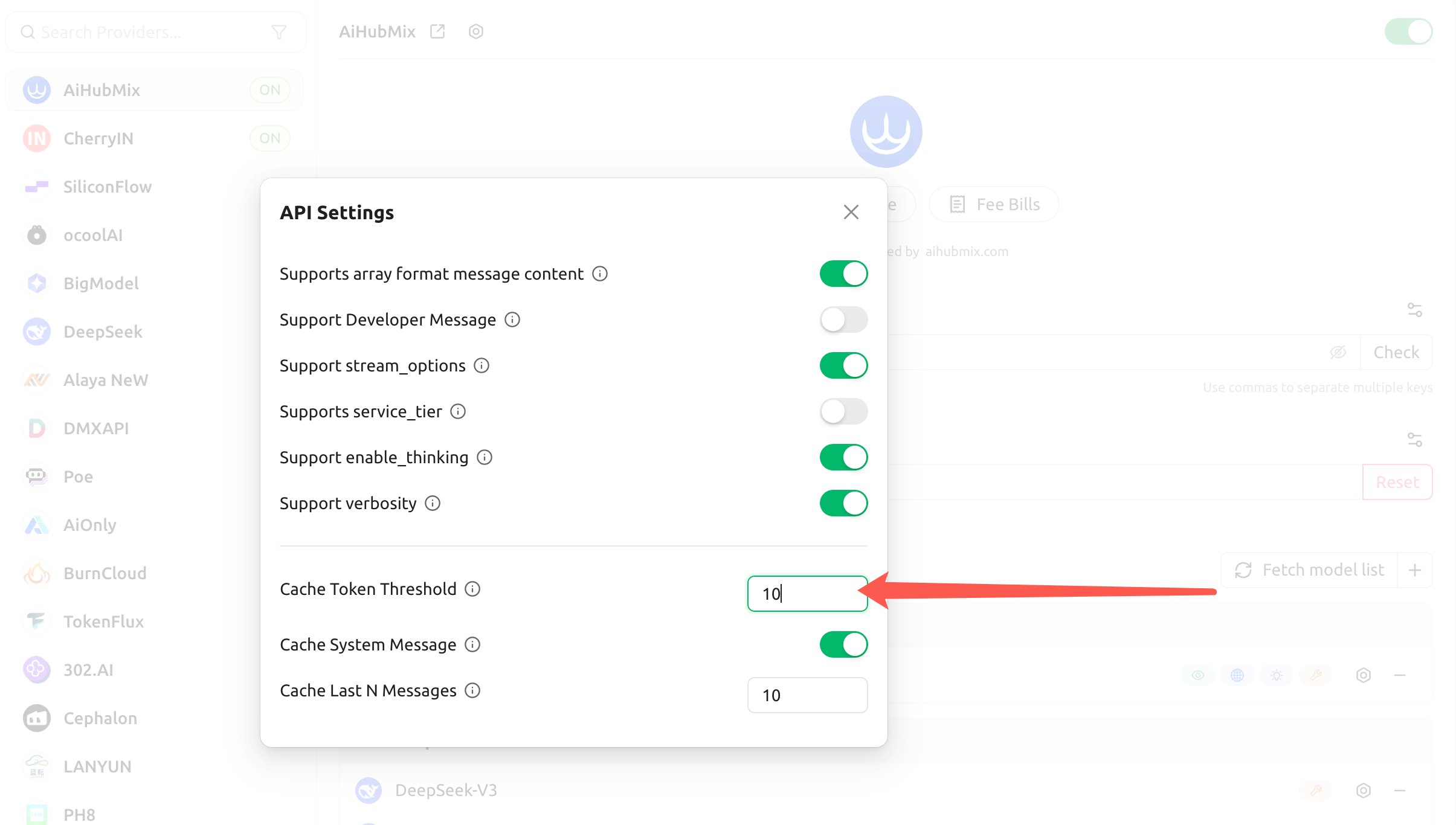Screen dimensions: 1456x825
Task: Click info icon beside Support stream_options
Action: [481, 365]
